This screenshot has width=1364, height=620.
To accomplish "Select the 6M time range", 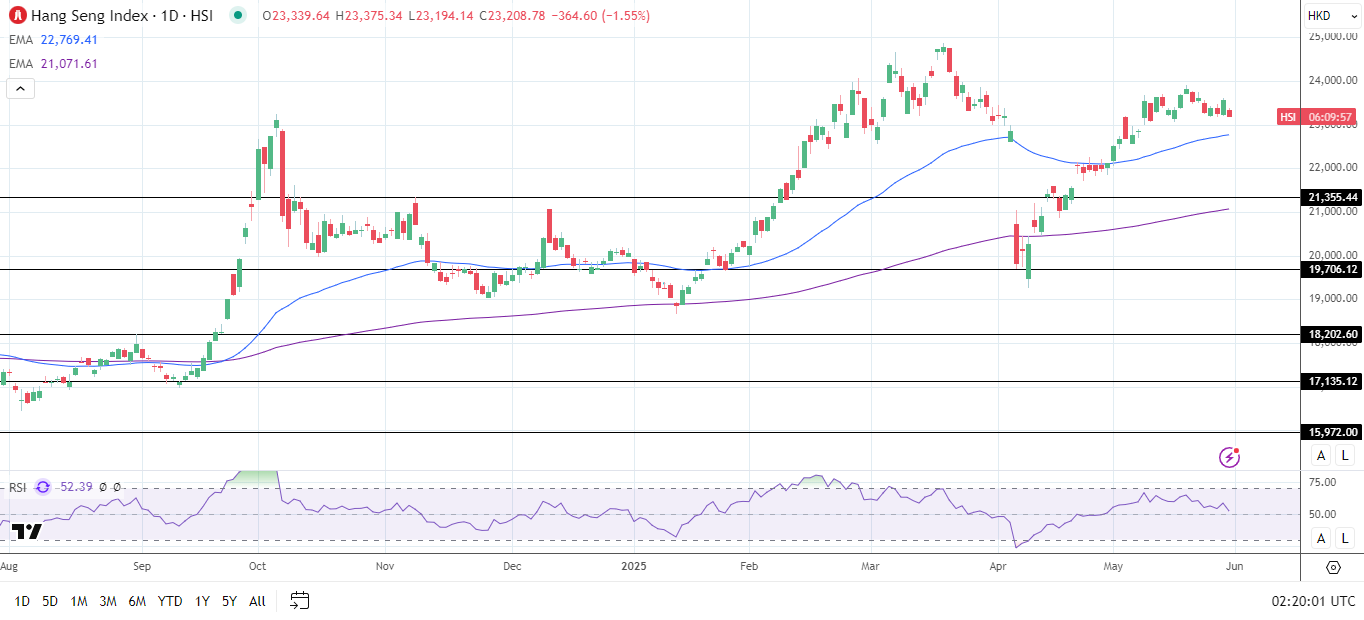I will [x=138, y=601].
